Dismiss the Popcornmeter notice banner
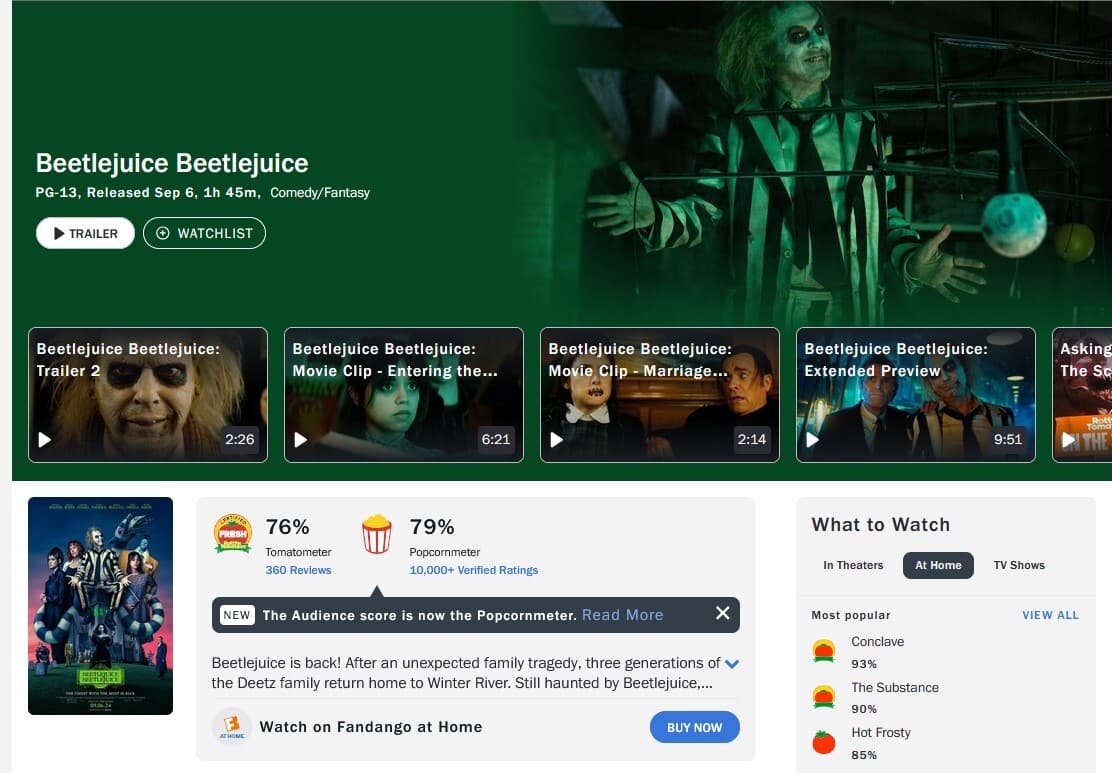Screen dimensions: 1112x773 point(722,613)
